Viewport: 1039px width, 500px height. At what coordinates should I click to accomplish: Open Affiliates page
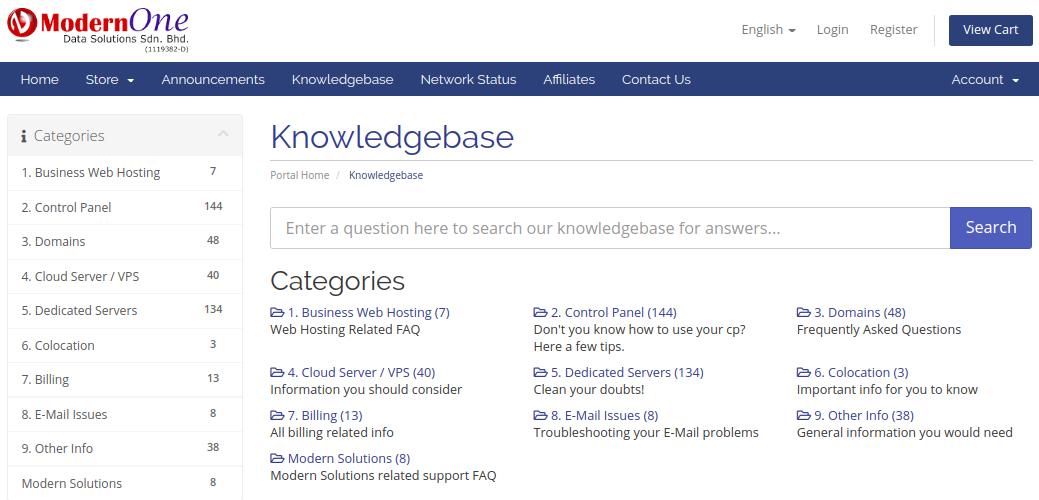tap(569, 79)
